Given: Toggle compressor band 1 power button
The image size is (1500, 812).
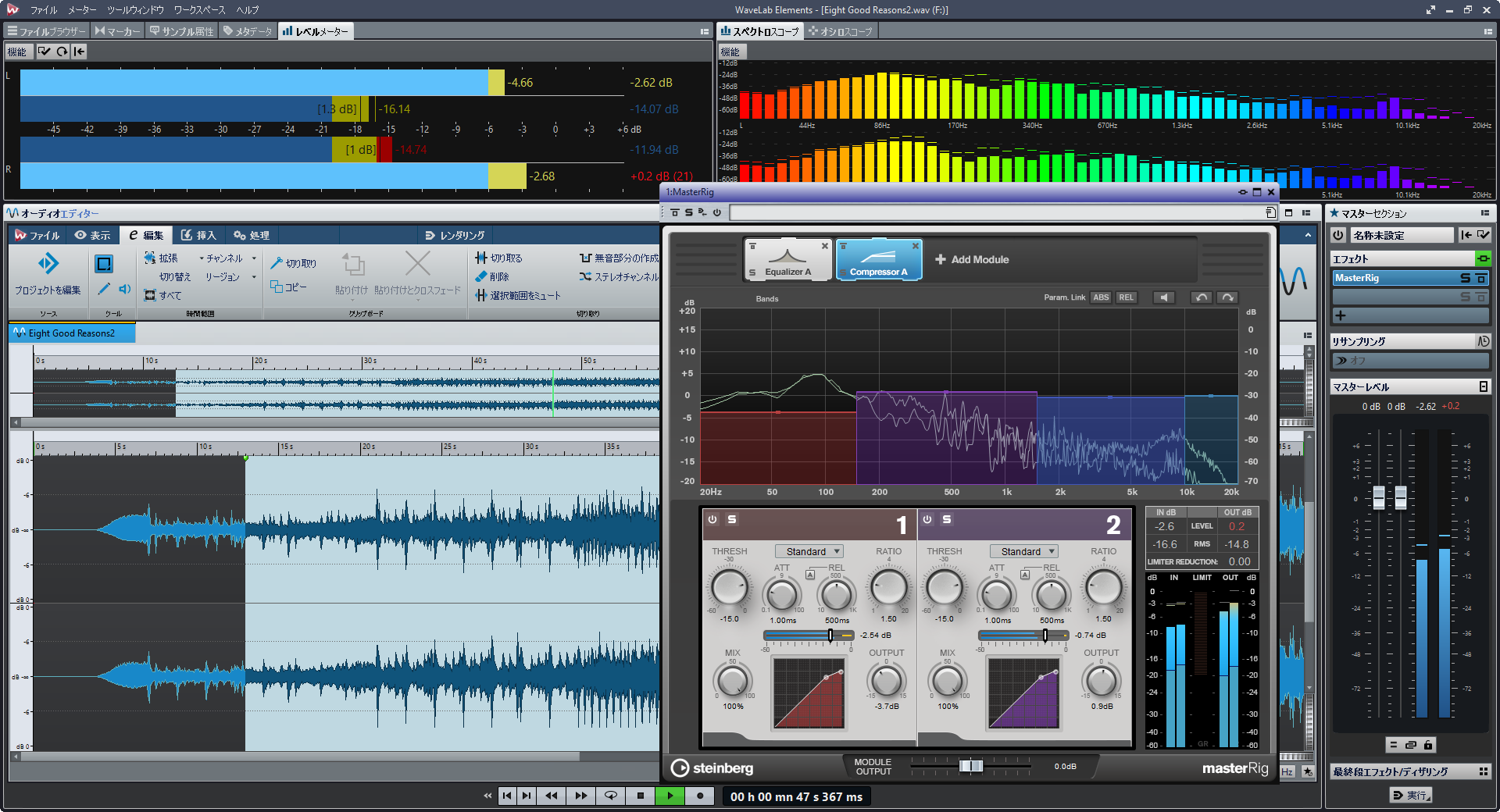Looking at the screenshot, I should click(x=712, y=519).
